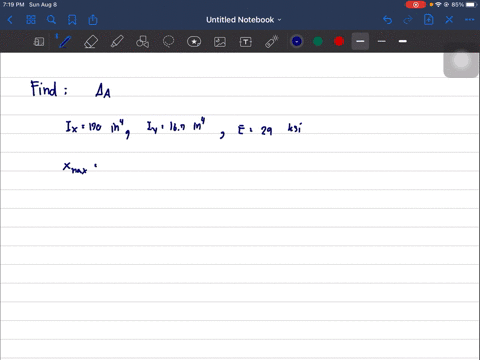Open the more options ellipsis menu
This screenshot has height=360, width=480.
click(x=469, y=20)
